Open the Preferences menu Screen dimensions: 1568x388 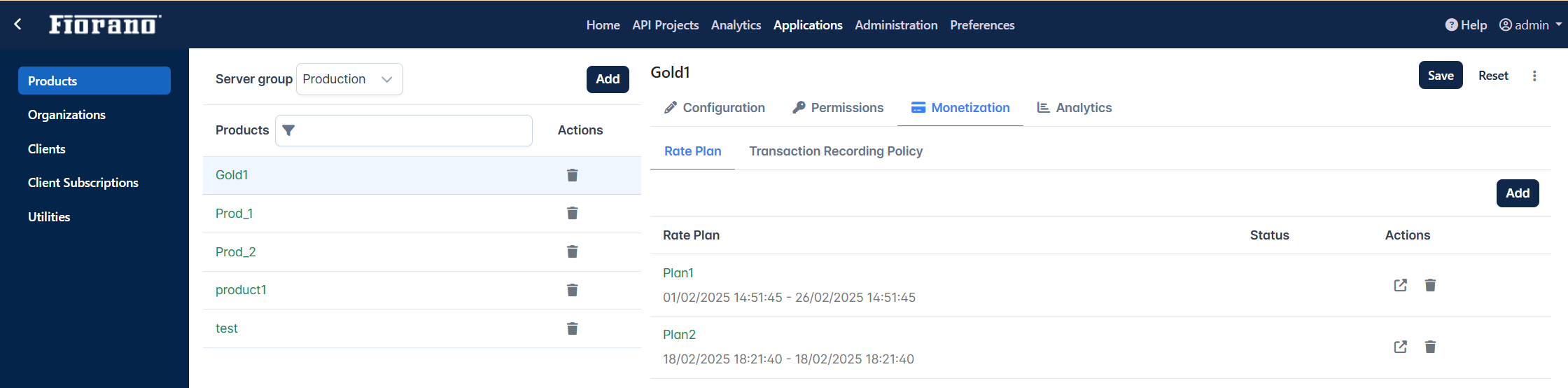click(982, 25)
